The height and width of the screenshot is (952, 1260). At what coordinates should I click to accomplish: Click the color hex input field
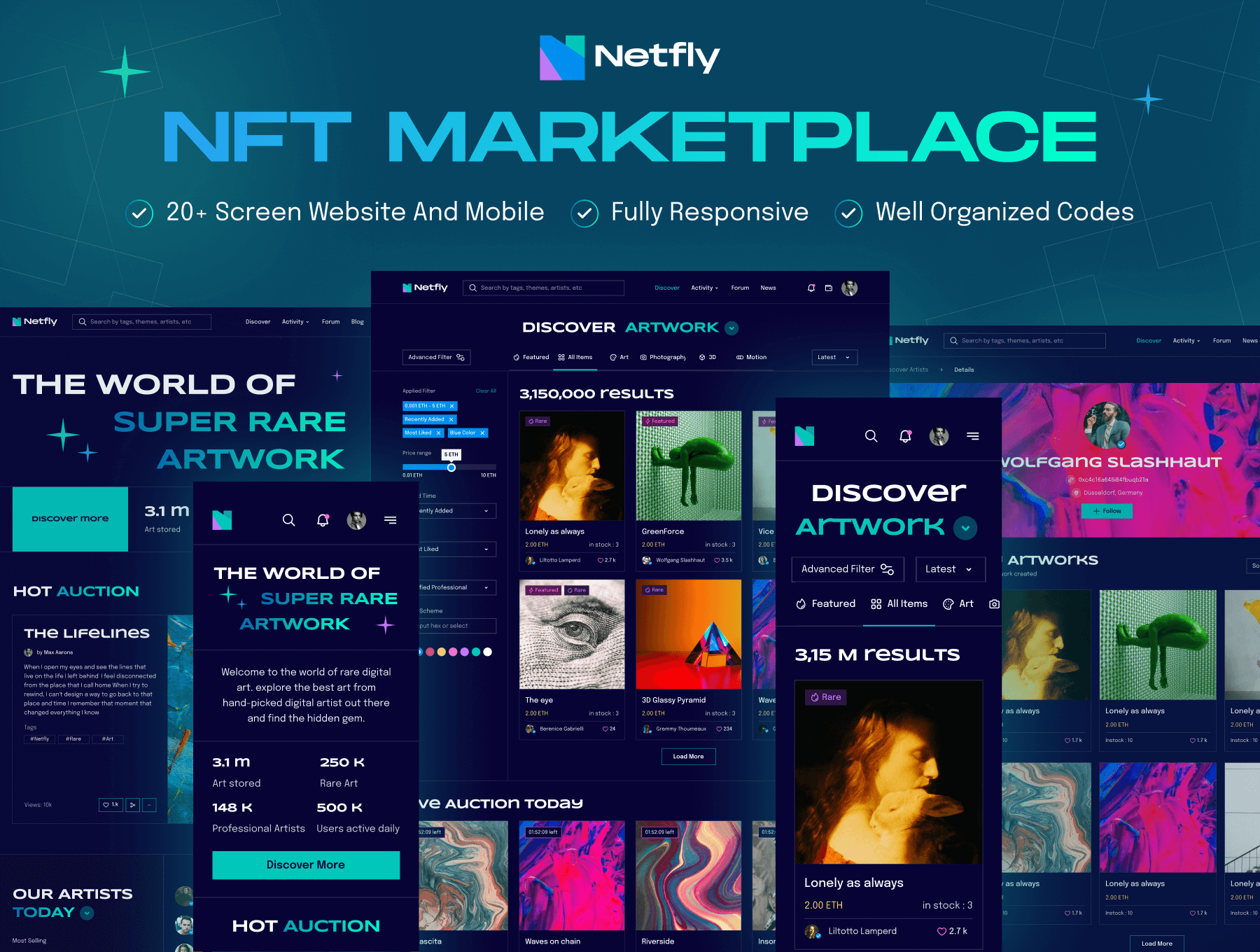click(x=457, y=626)
